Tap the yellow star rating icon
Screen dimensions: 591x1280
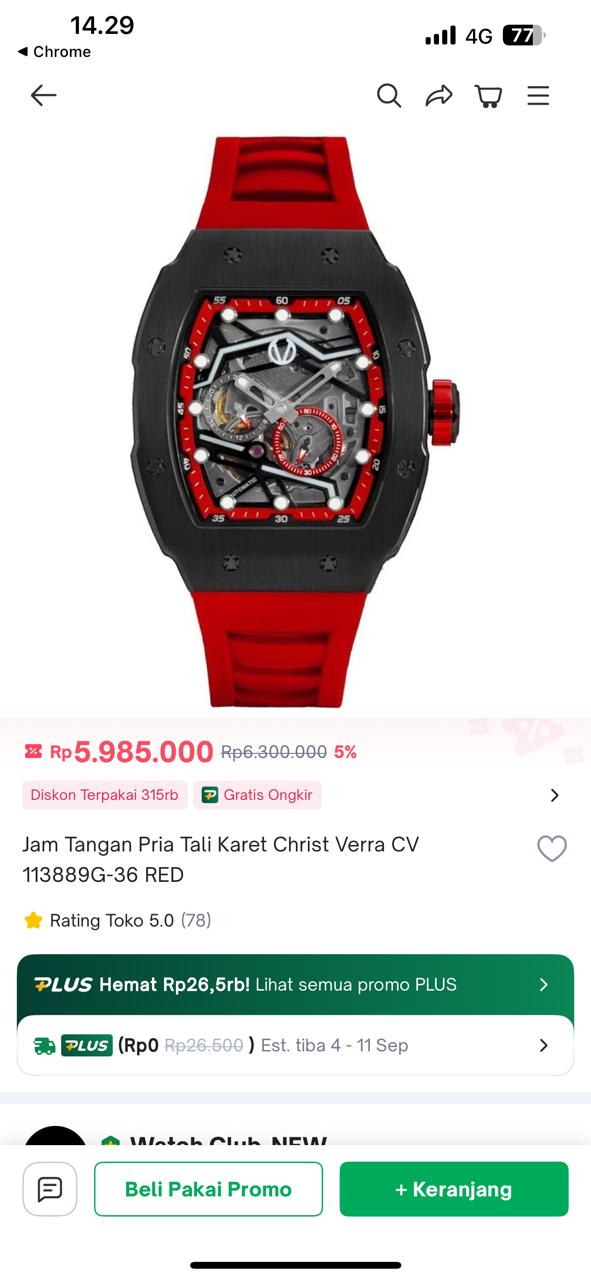(x=33, y=920)
